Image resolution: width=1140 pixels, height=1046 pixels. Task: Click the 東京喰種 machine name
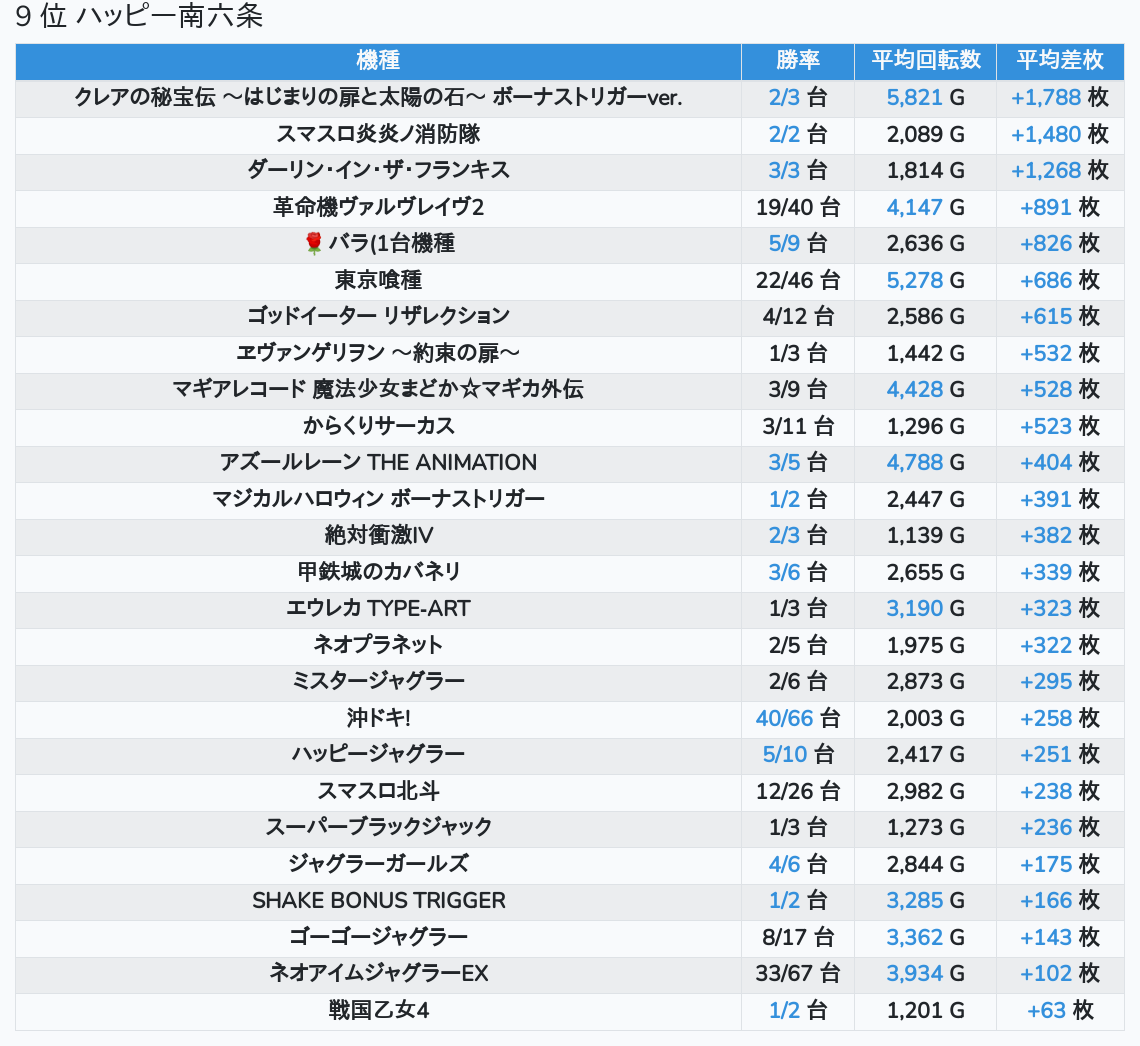(x=378, y=280)
